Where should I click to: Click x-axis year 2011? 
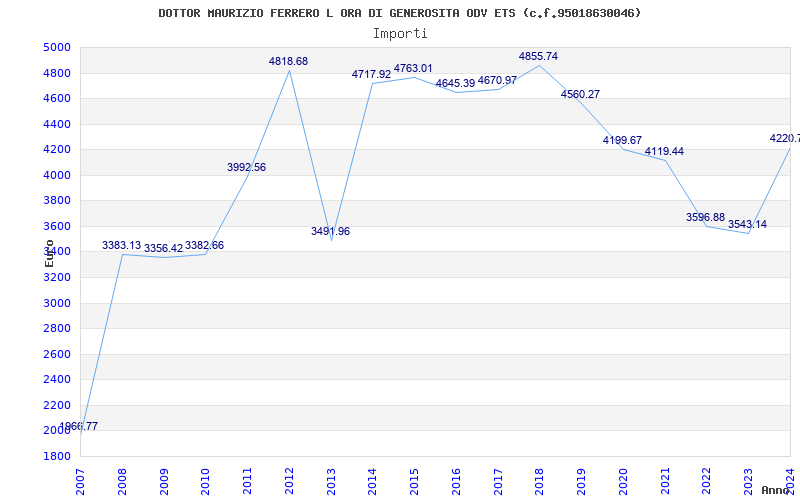pyautogui.click(x=248, y=482)
